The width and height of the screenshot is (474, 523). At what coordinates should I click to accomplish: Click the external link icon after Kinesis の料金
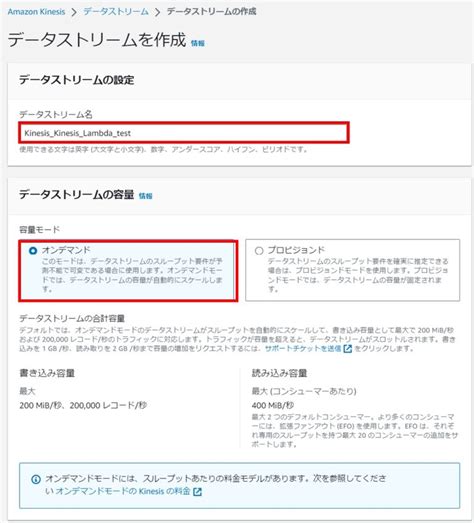(x=197, y=492)
